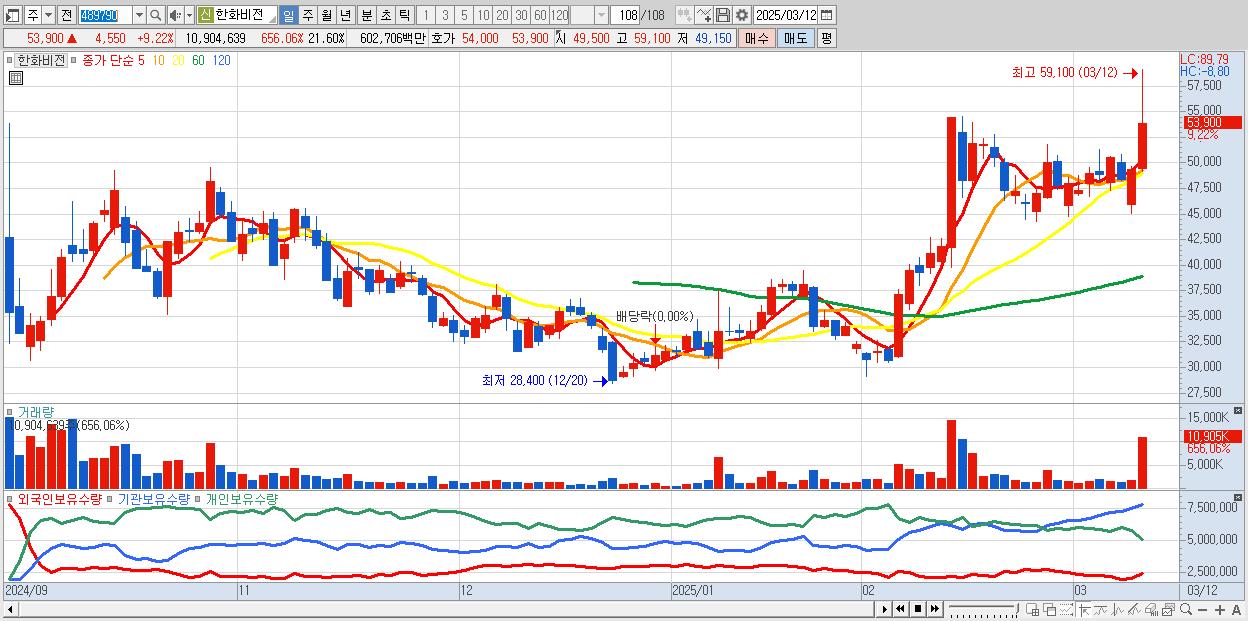Viewport: 1248px width, 621px height.
Task: Click the dashed-line crosshair icon in bottom toolbar
Action: (x=1066, y=609)
